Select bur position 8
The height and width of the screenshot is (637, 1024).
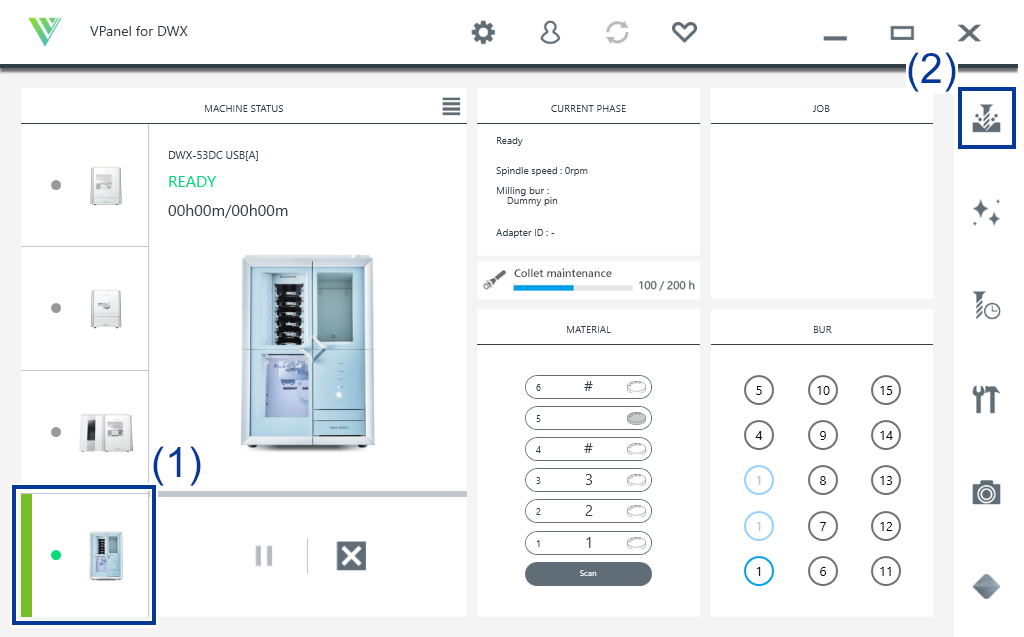(x=823, y=480)
